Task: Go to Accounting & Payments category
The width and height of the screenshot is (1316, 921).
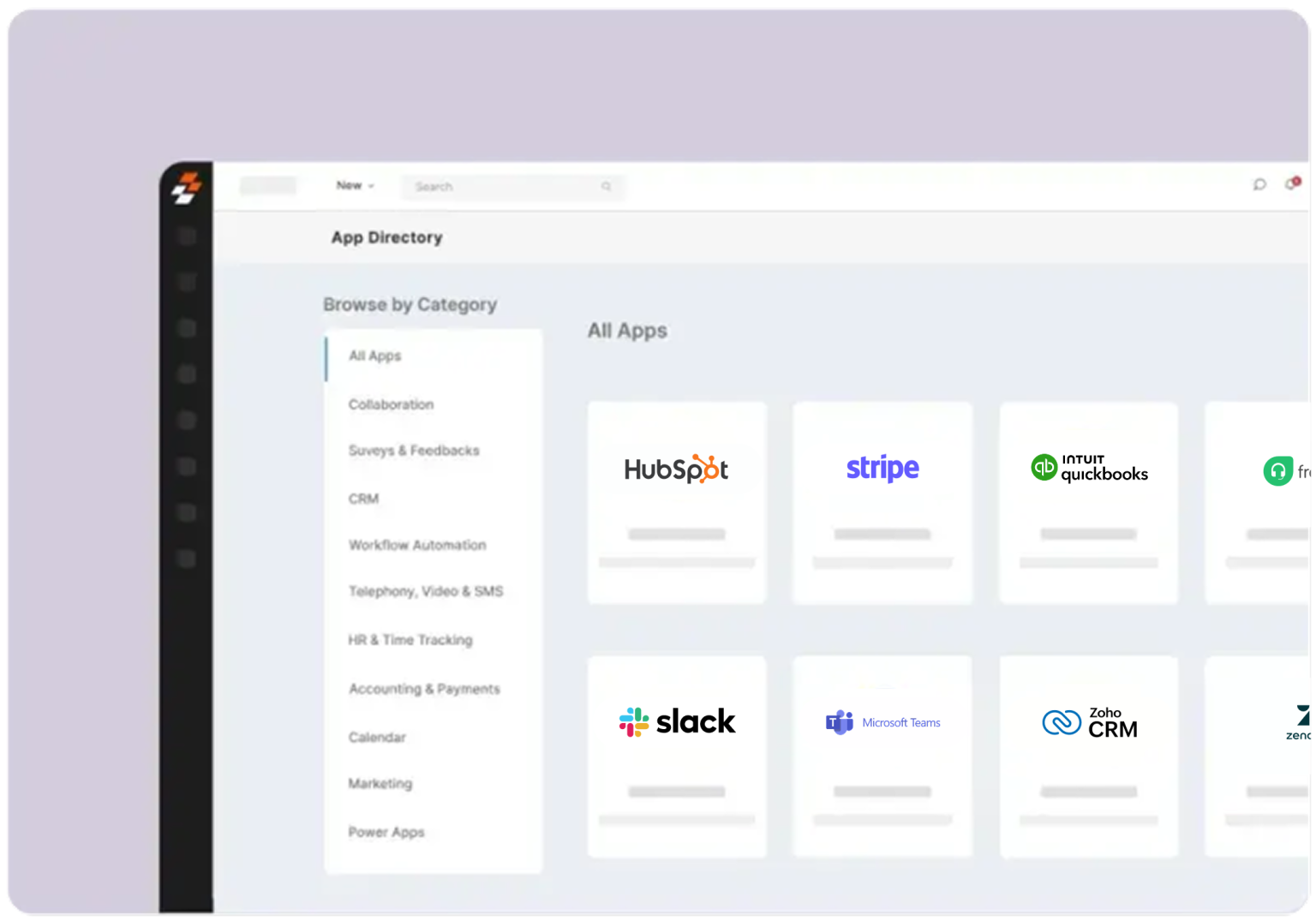Action: click(423, 689)
